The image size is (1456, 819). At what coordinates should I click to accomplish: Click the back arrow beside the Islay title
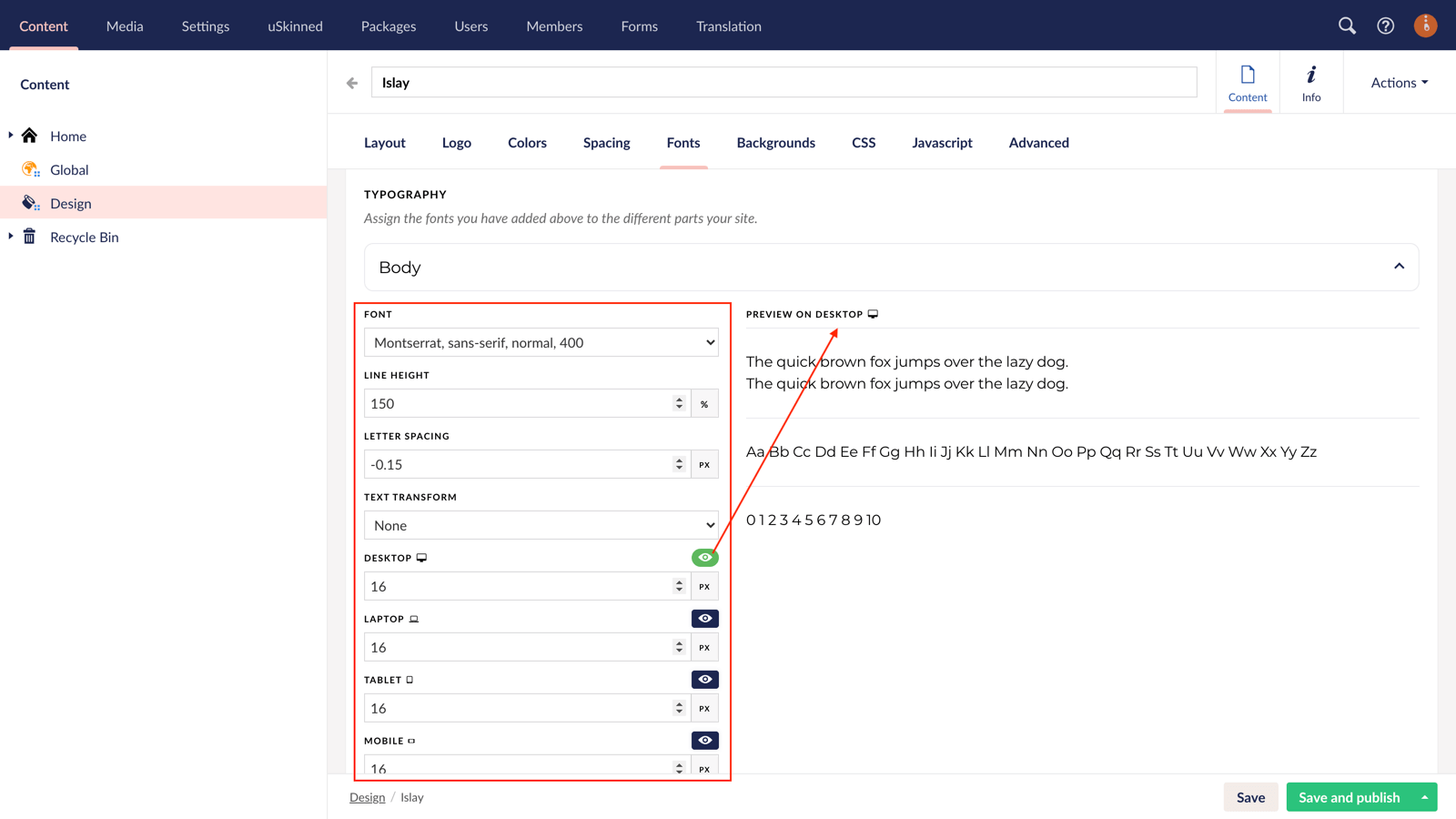(x=351, y=82)
